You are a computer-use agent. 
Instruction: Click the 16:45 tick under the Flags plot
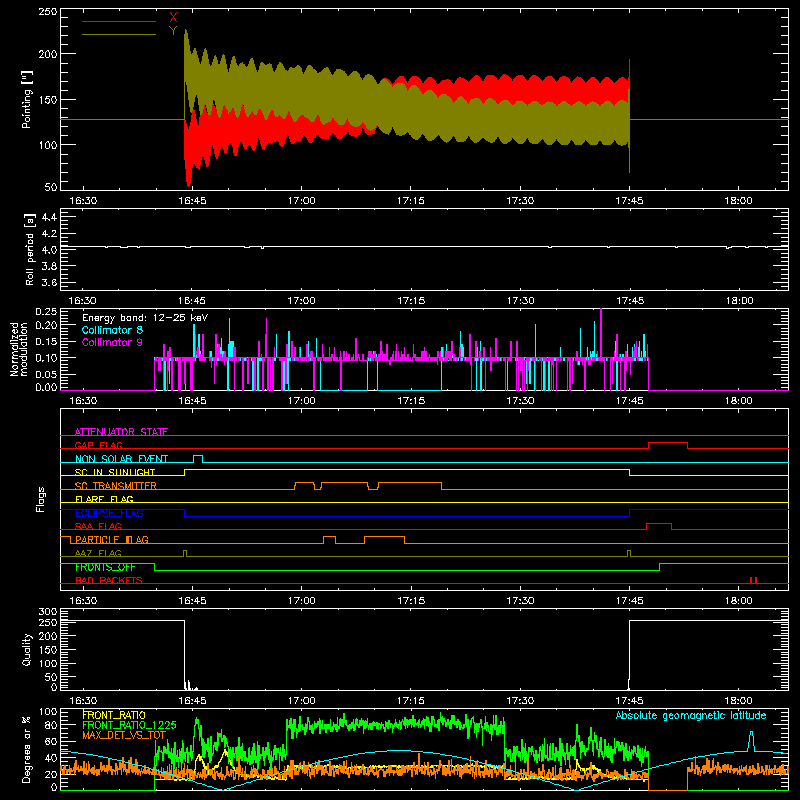click(x=192, y=601)
